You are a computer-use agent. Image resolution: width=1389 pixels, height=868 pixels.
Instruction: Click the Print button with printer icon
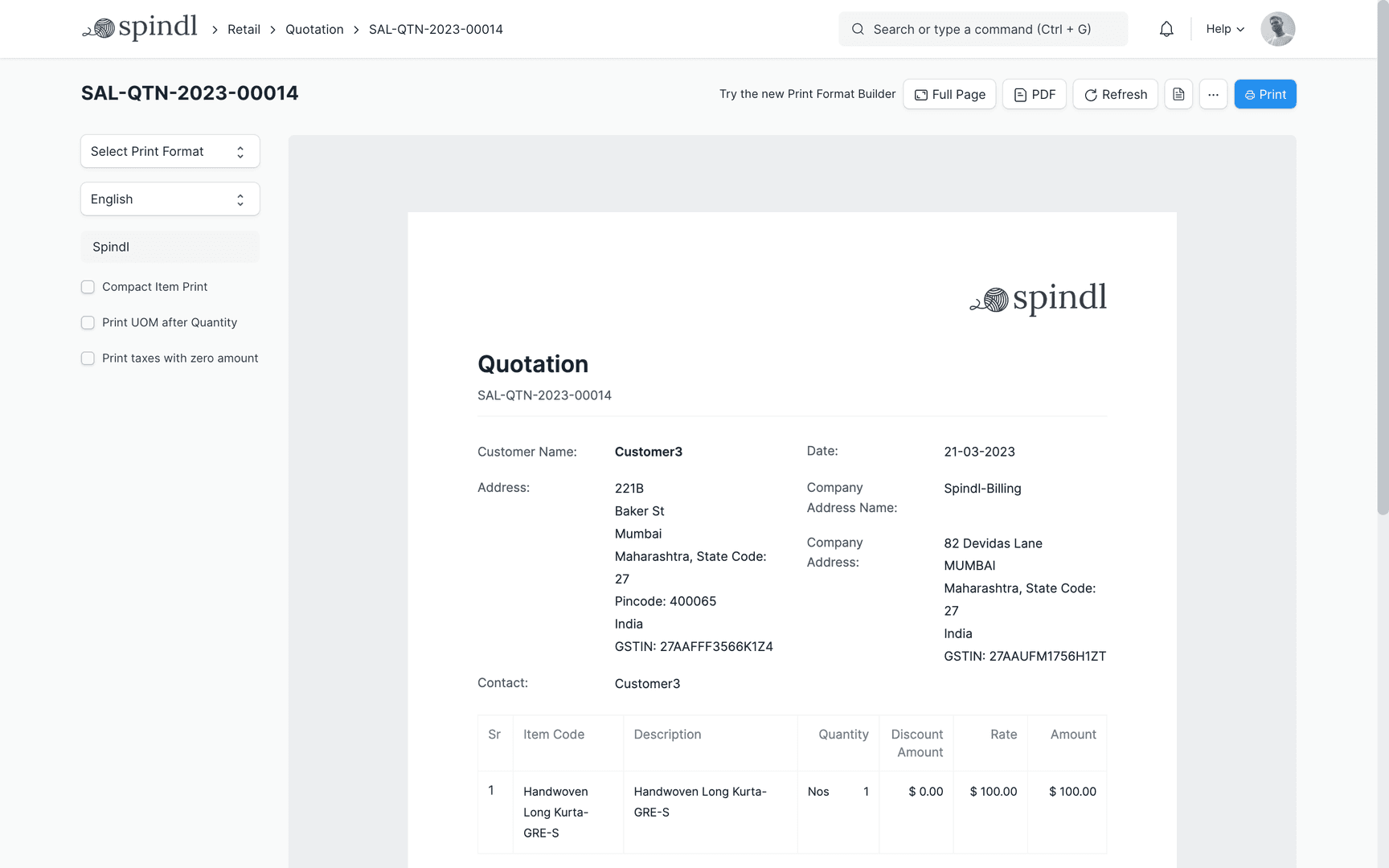pyautogui.click(x=1264, y=94)
